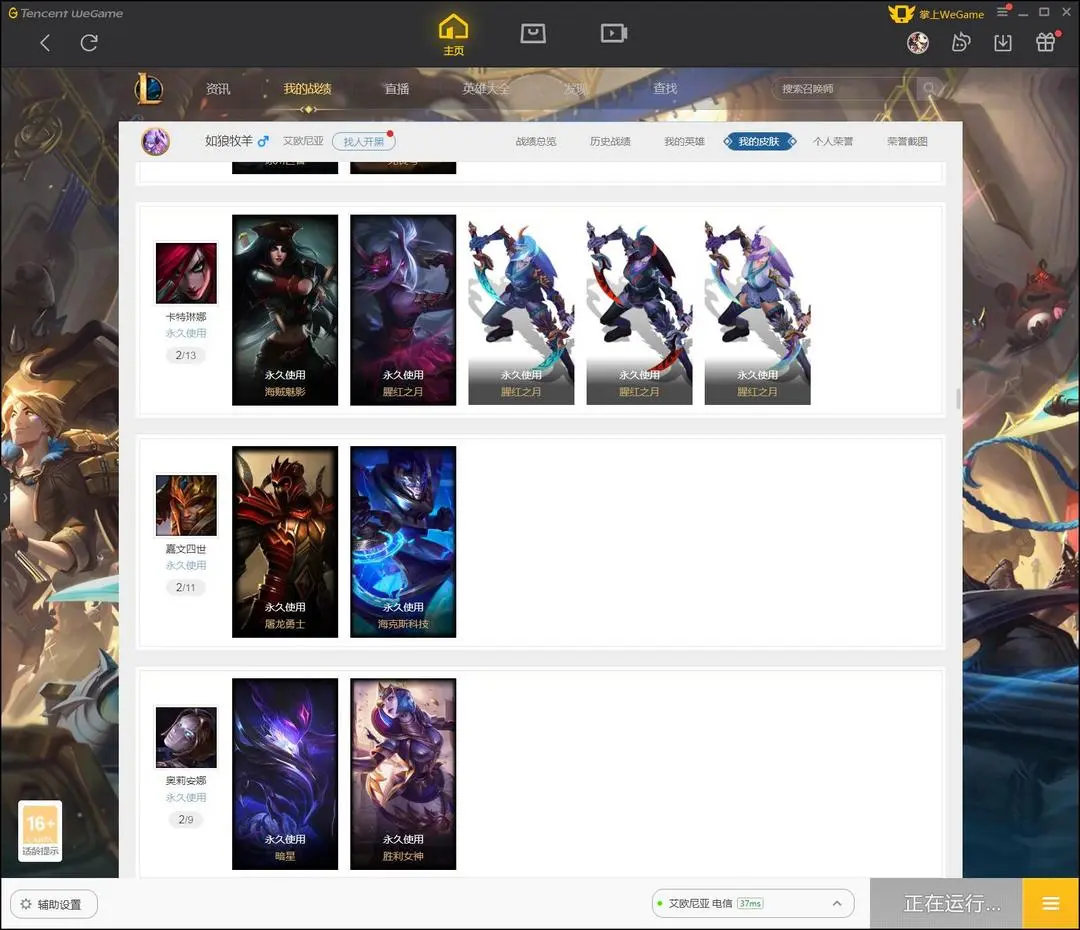This screenshot has width=1080, height=930.
Task: Switch to the 直播 tab
Action: (x=397, y=89)
